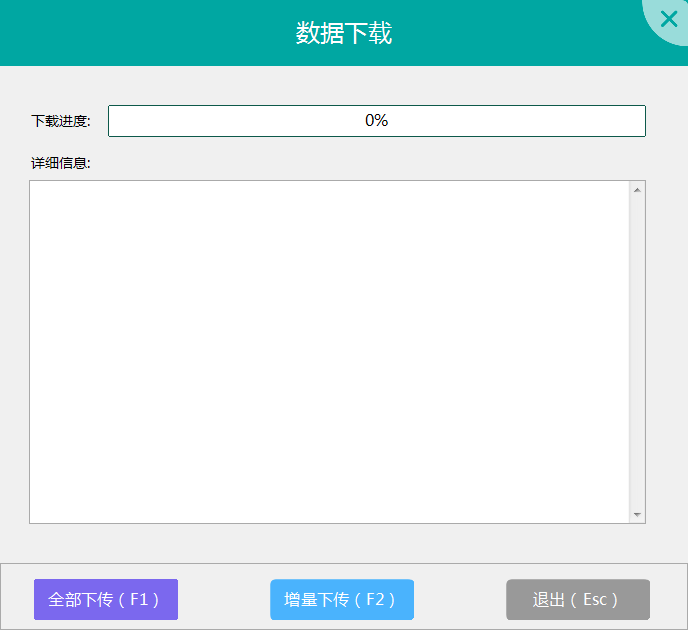Click the 下载进度 progress bar at 0%
The image size is (688, 630).
377,121
